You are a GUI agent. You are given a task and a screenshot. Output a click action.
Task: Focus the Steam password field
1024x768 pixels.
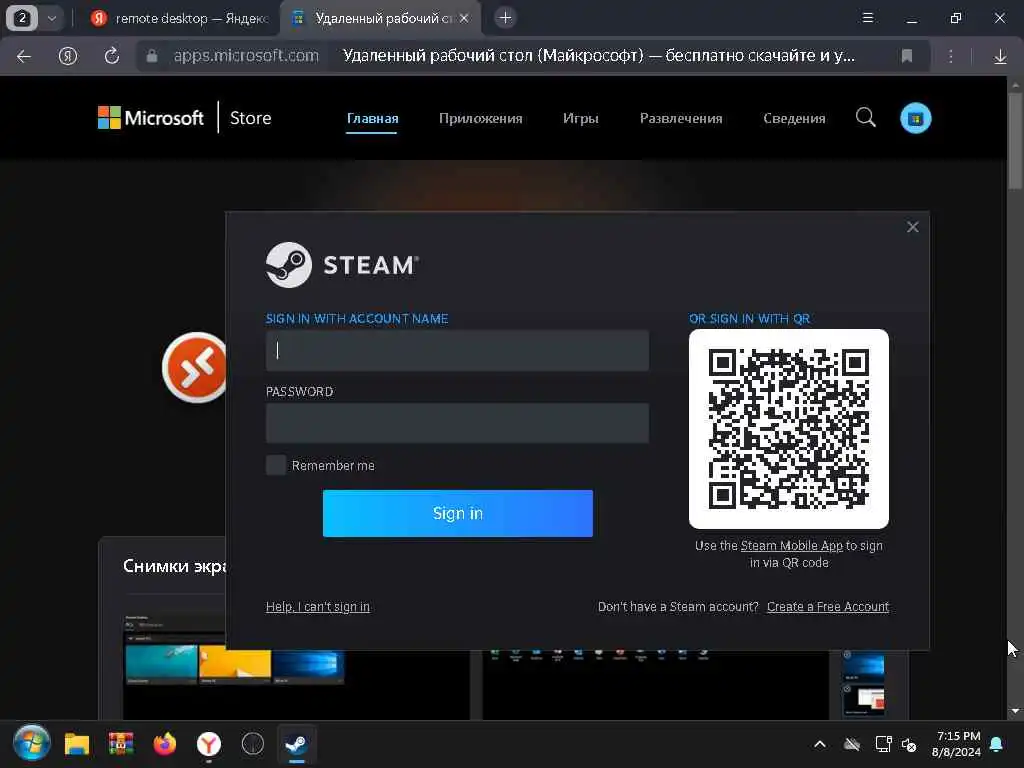pos(457,423)
